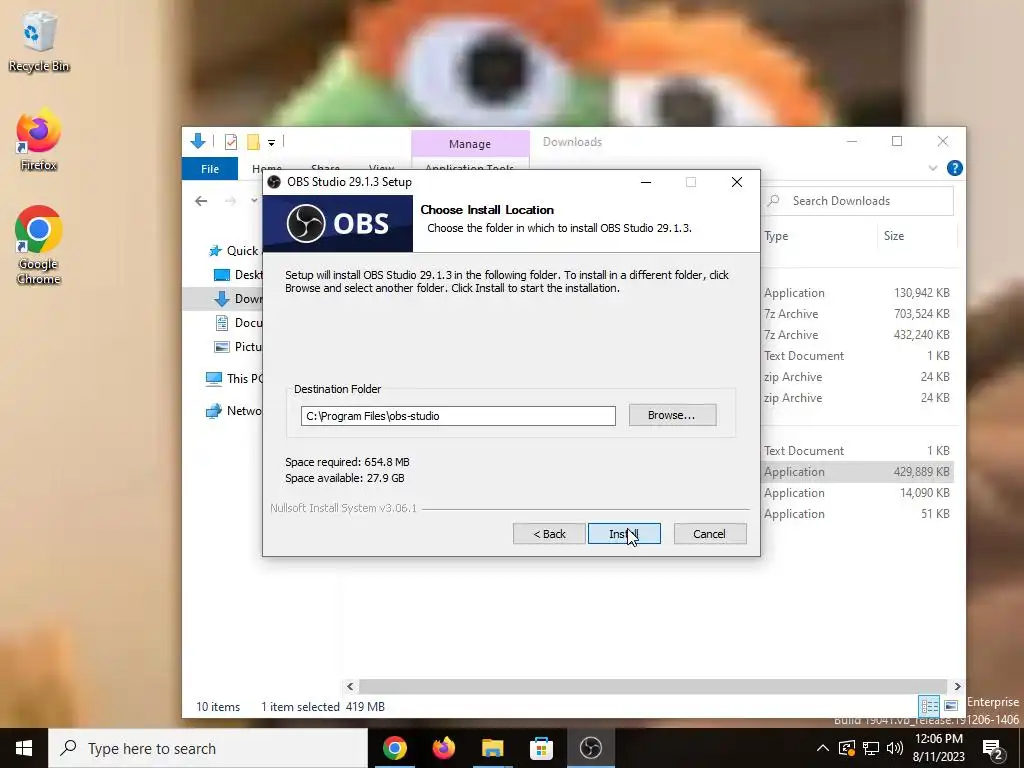This screenshot has height=768, width=1024.
Task: Click the horizontal scrollbar right arrow
Action: pos(957,686)
